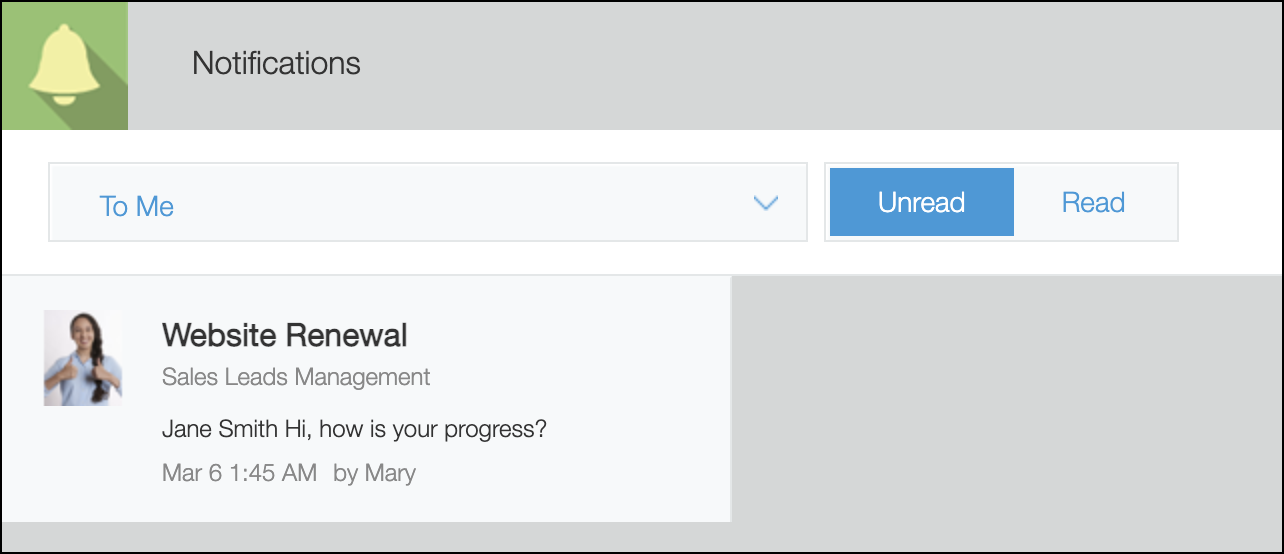
Task: Click the gray strip below the notification card
Action: (x=400, y=537)
